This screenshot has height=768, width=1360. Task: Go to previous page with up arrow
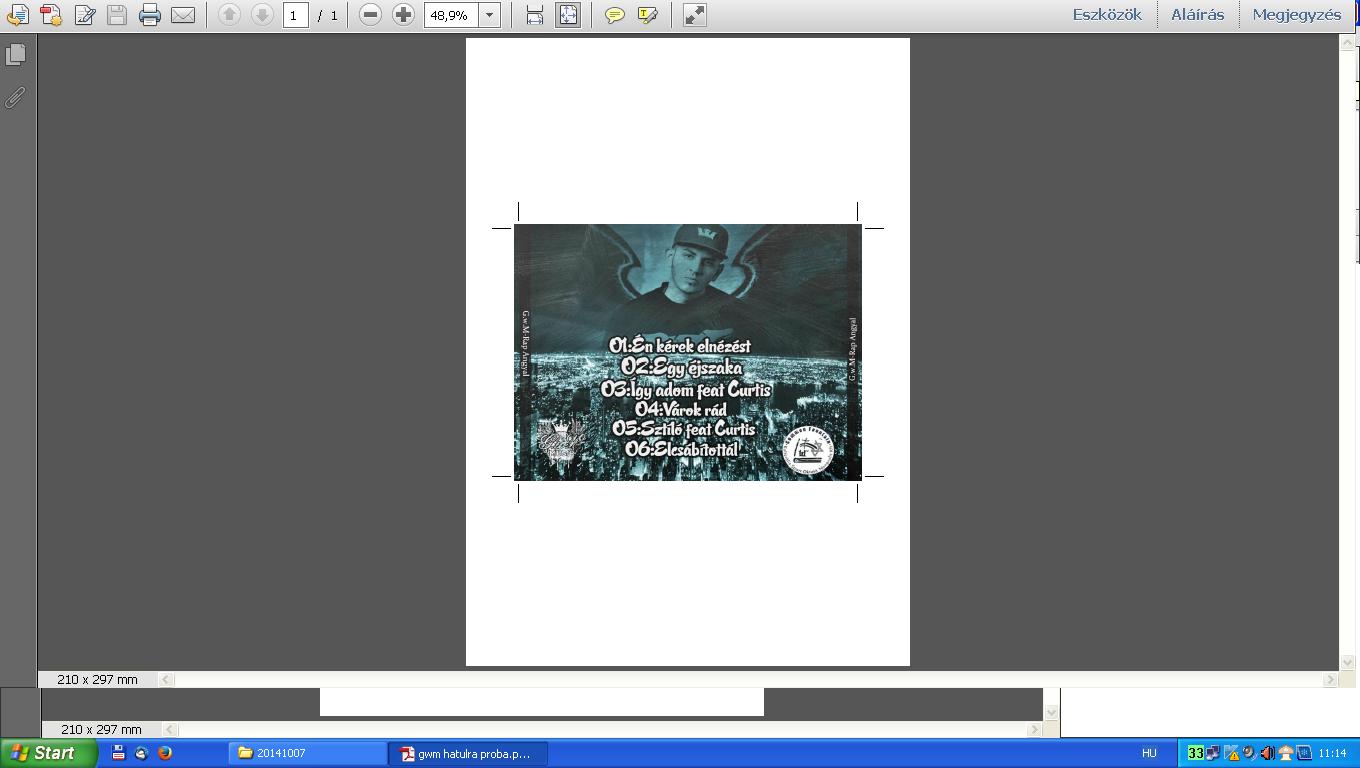(229, 15)
